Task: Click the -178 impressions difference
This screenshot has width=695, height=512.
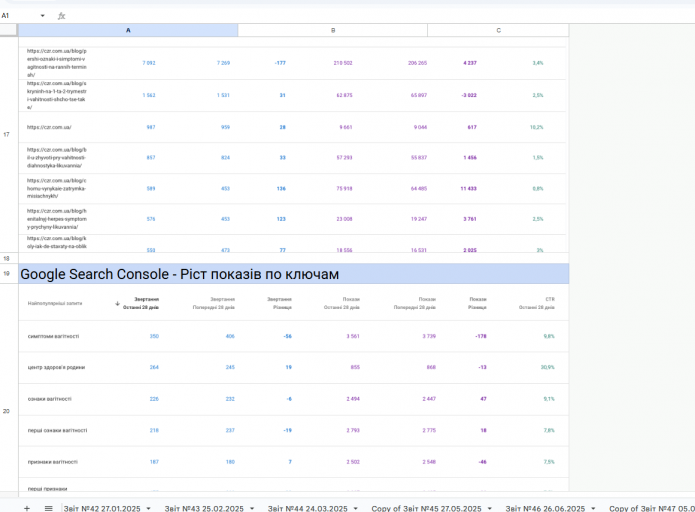Action: point(481,336)
